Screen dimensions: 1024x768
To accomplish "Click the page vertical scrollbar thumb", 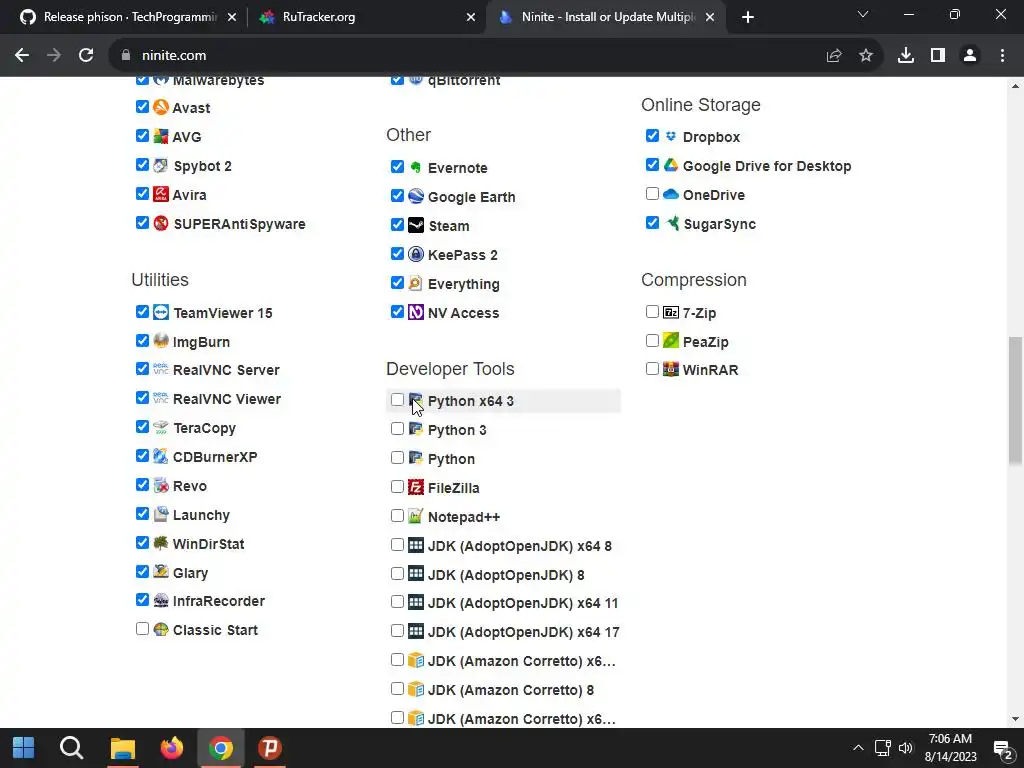I will click(x=1016, y=401).
